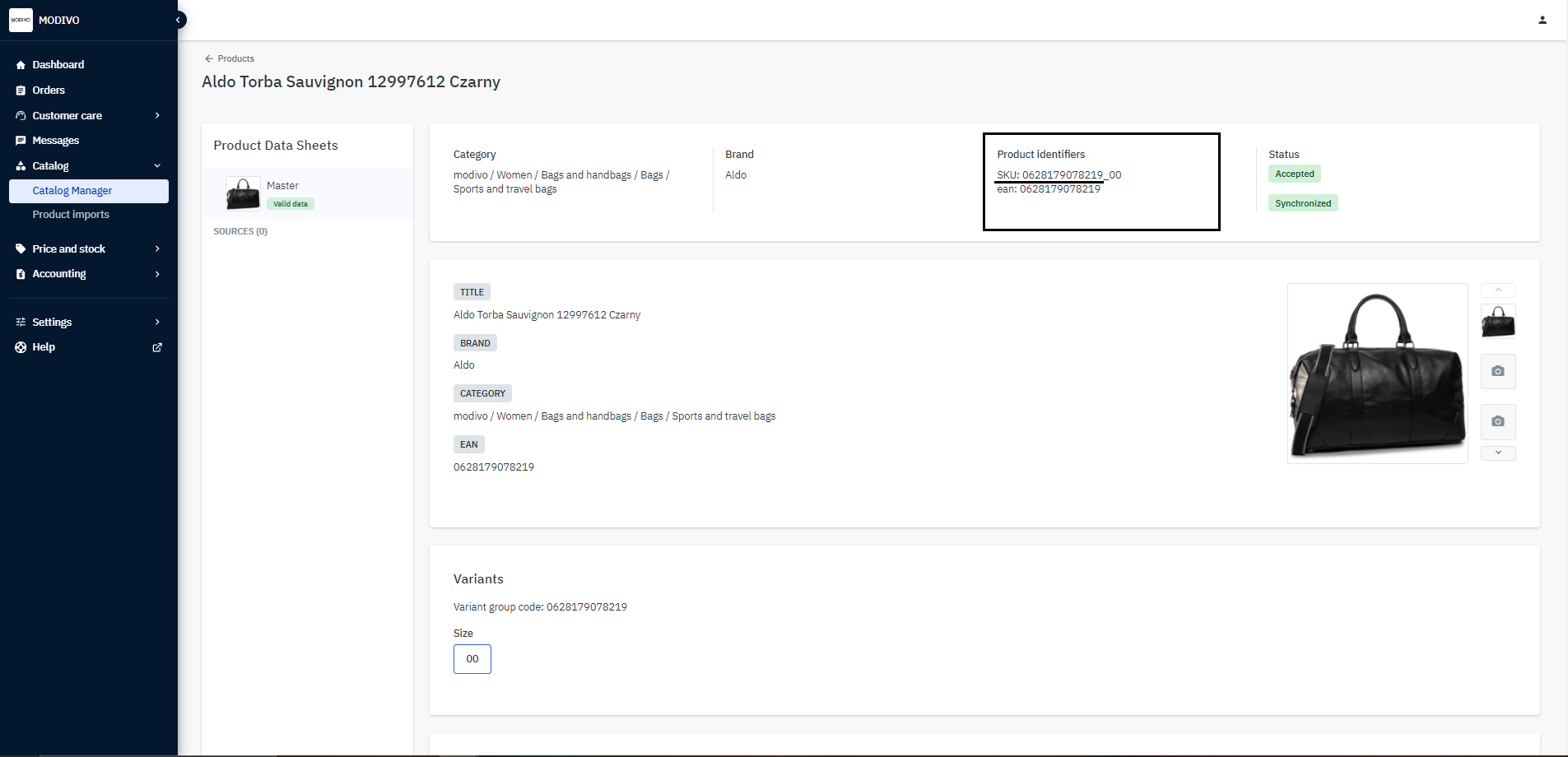Click the Valid data badge
The width and height of the screenshot is (1568, 757).
(x=291, y=203)
